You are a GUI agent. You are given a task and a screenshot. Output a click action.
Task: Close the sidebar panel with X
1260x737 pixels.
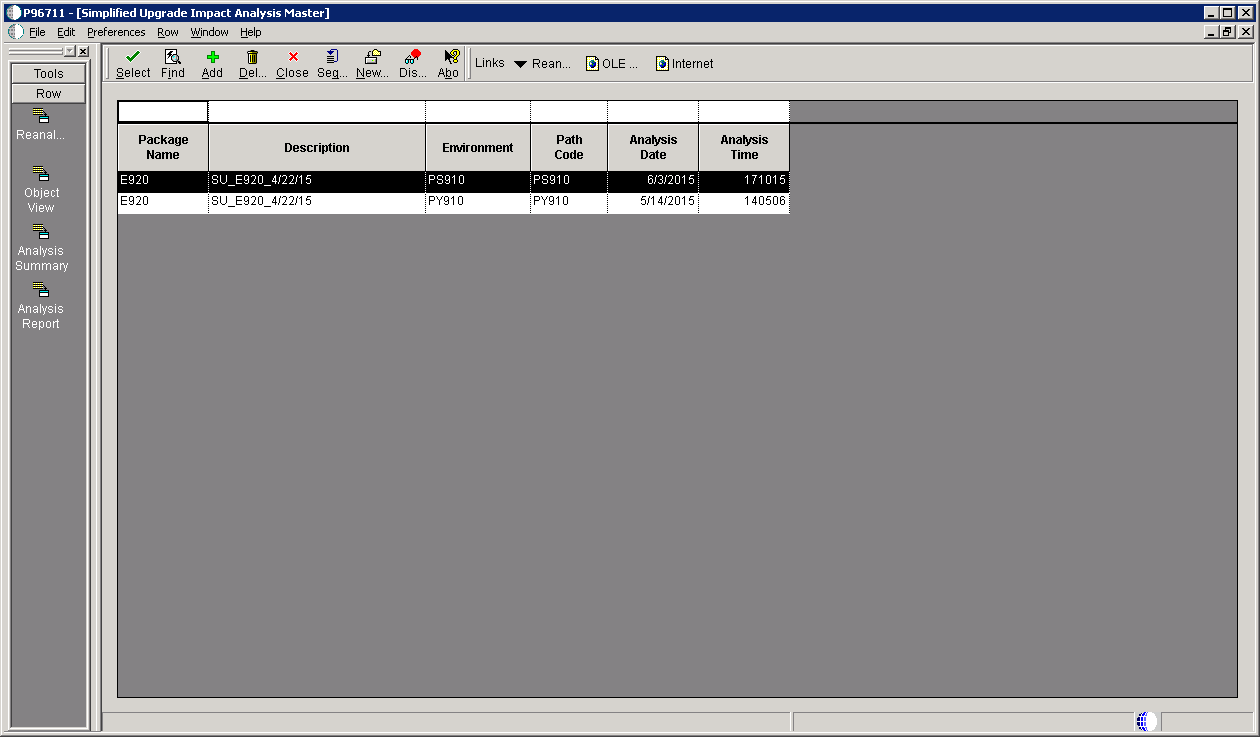pyautogui.click(x=83, y=51)
